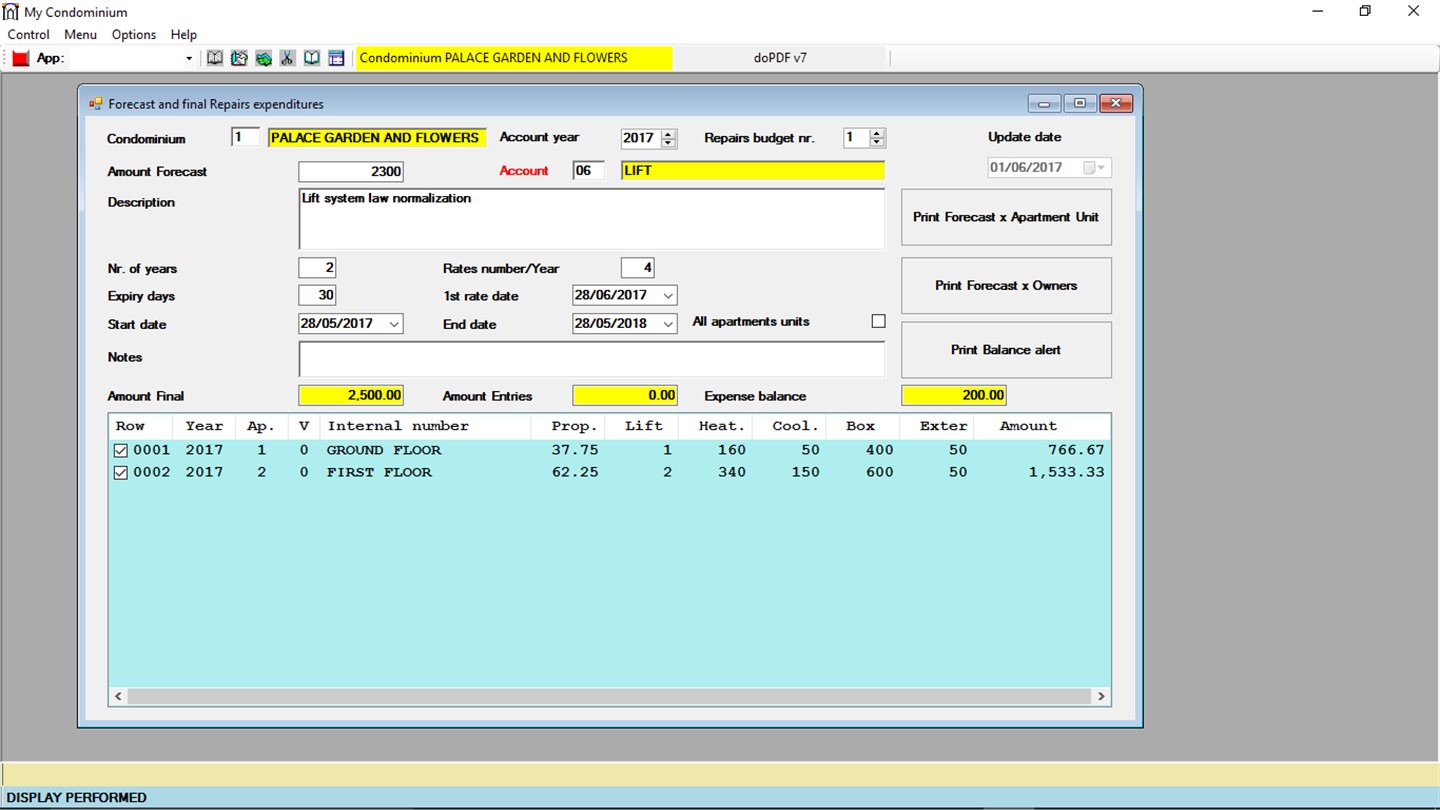Maximize the Forecast and final Repairs window
This screenshot has height=810, width=1440.
coord(1080,103)
